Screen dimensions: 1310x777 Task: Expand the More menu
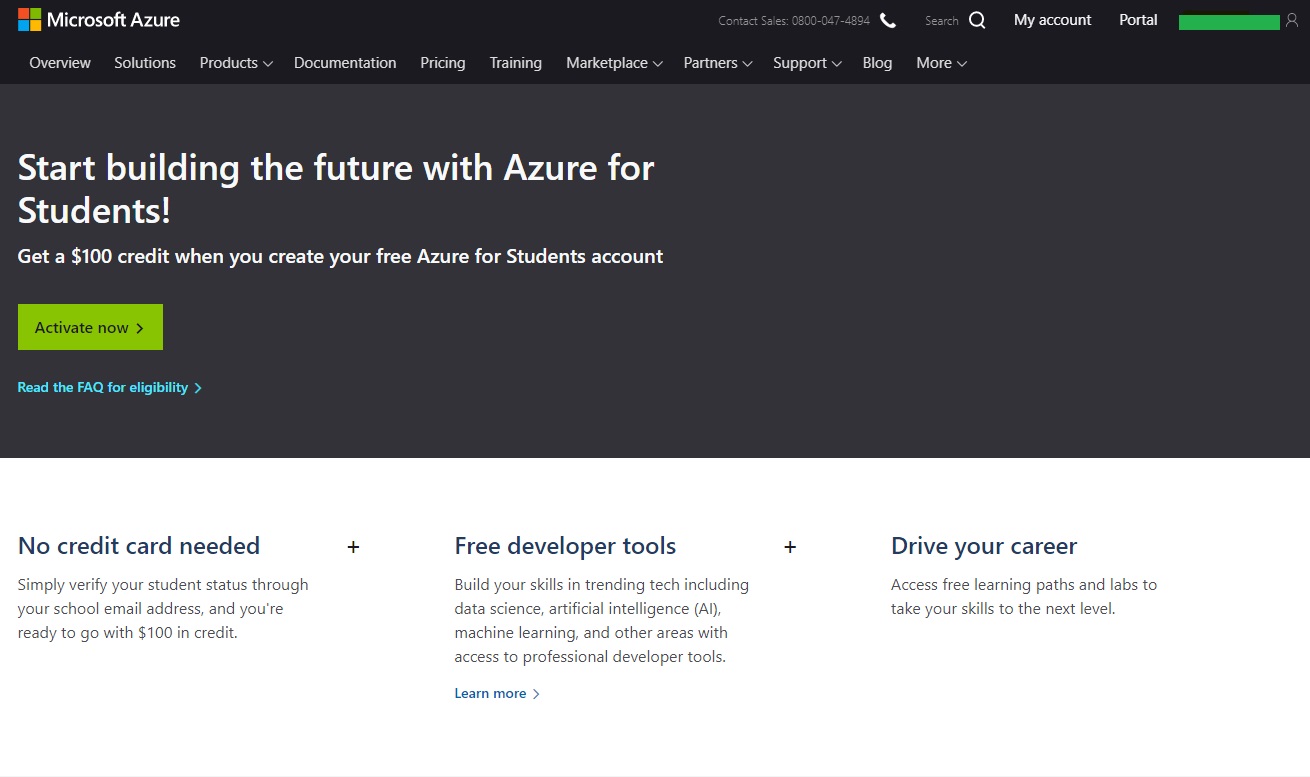[941, 63]
